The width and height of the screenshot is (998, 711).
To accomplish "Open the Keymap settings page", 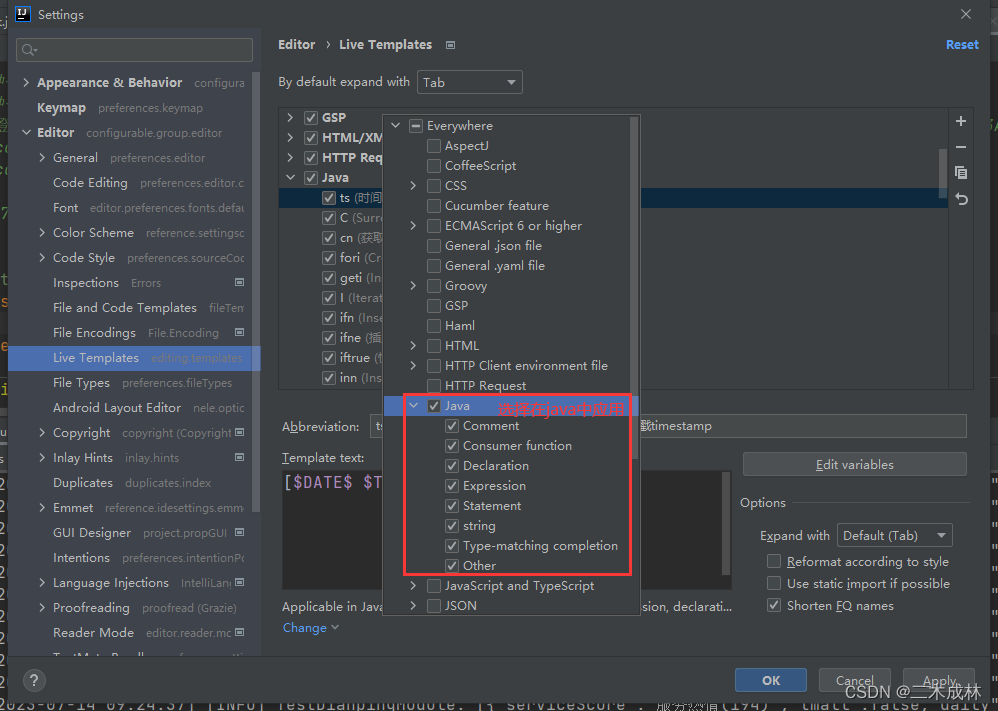I will coord(61,108).
